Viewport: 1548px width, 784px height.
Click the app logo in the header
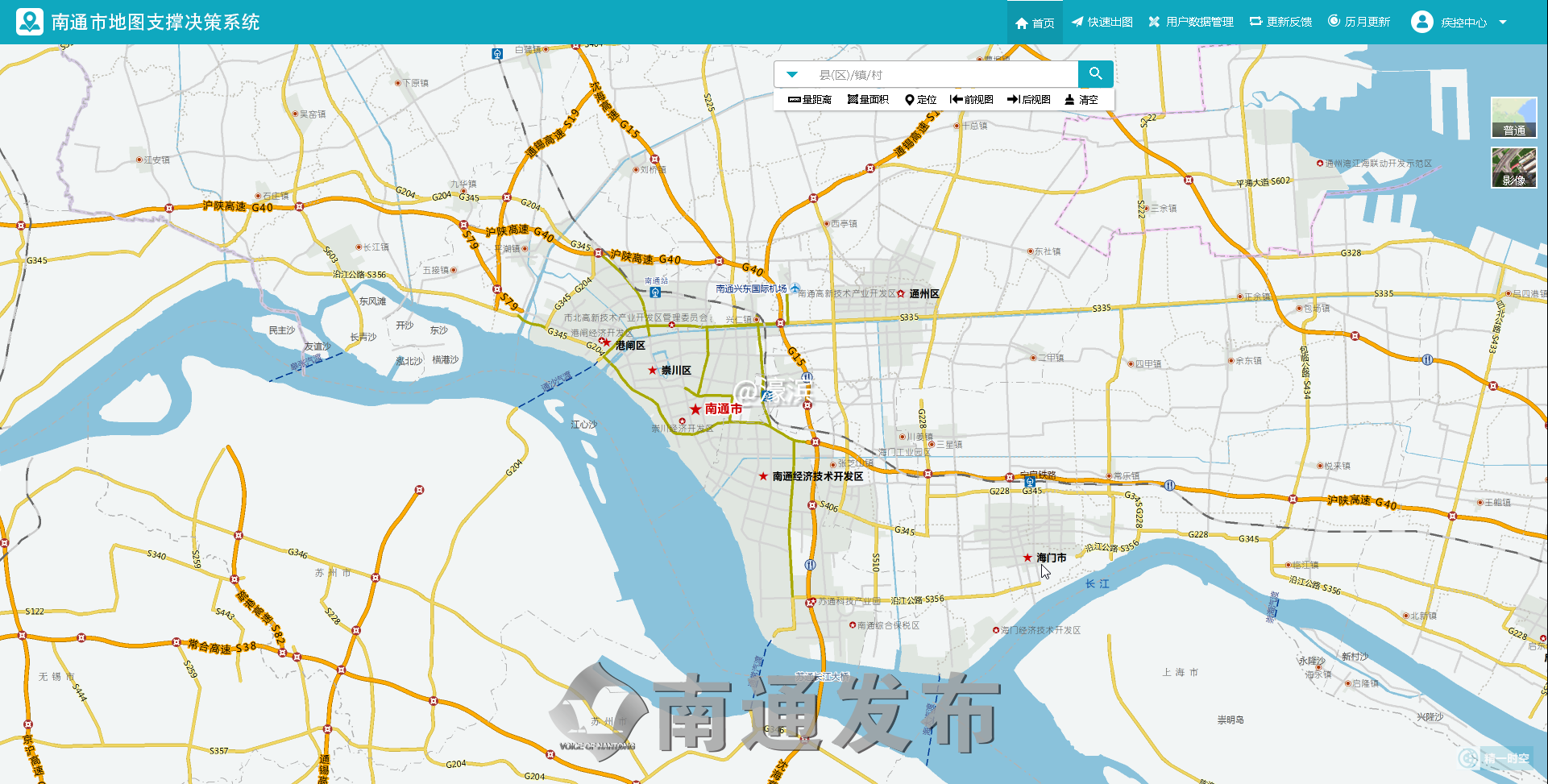point(30,22)
